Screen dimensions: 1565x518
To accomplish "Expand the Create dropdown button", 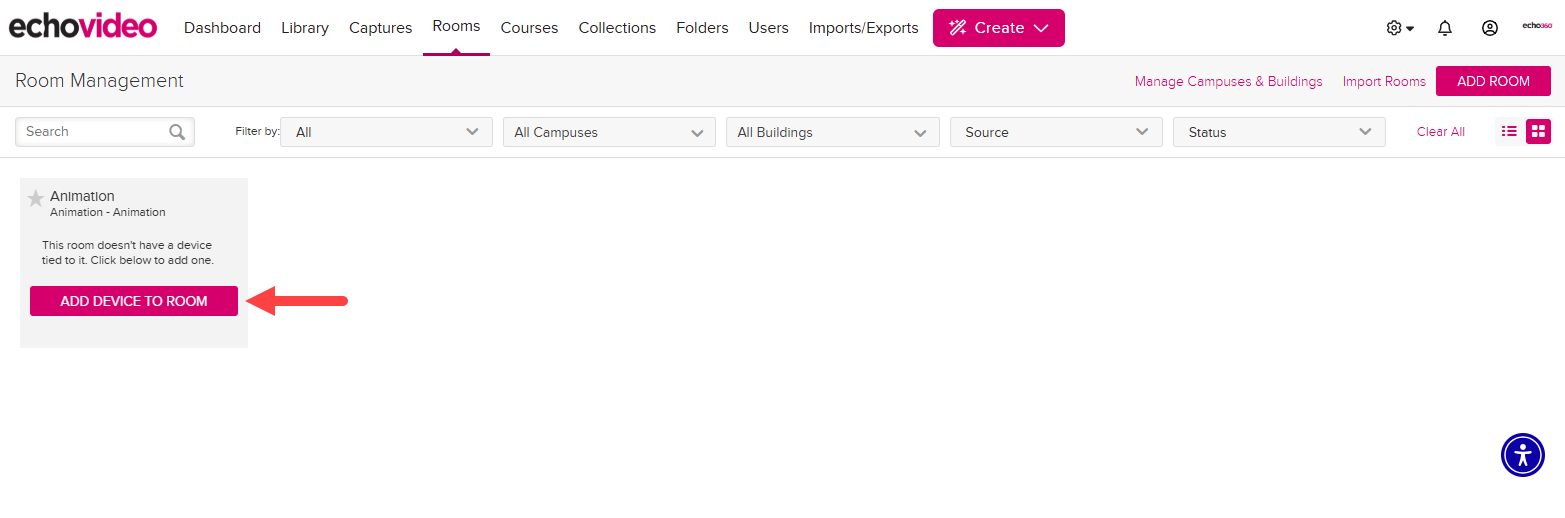I will 998,28.
